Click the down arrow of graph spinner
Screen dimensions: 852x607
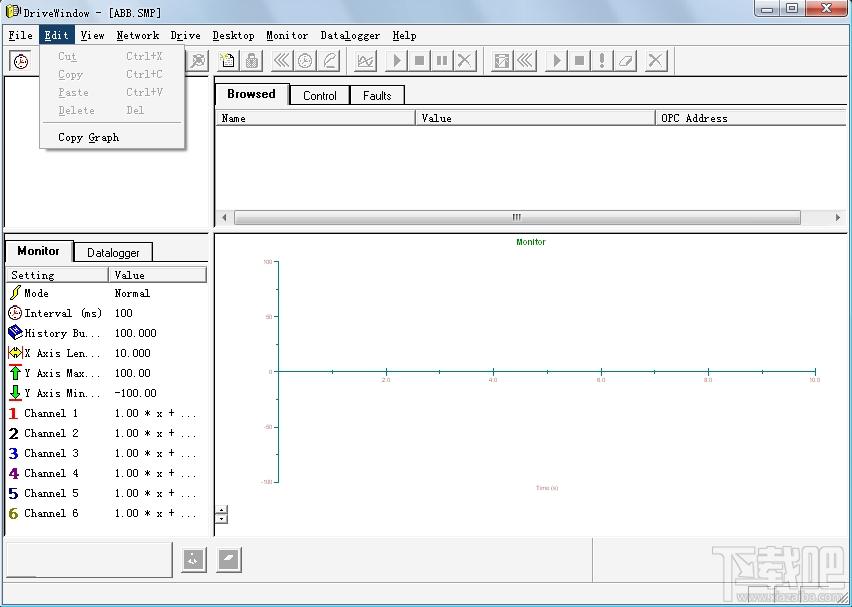point(221,519)
